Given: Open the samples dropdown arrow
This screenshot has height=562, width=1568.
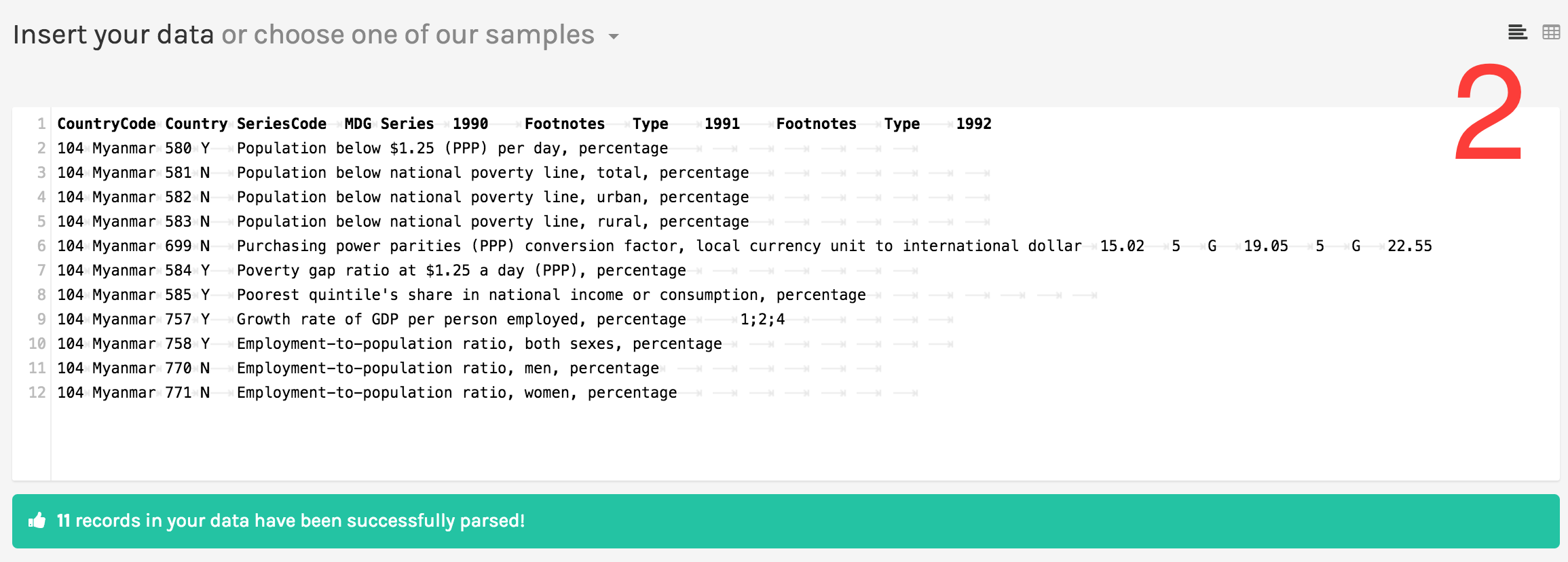Looking at the screenshot, I should pyautogui.click(x=614, y=37).
